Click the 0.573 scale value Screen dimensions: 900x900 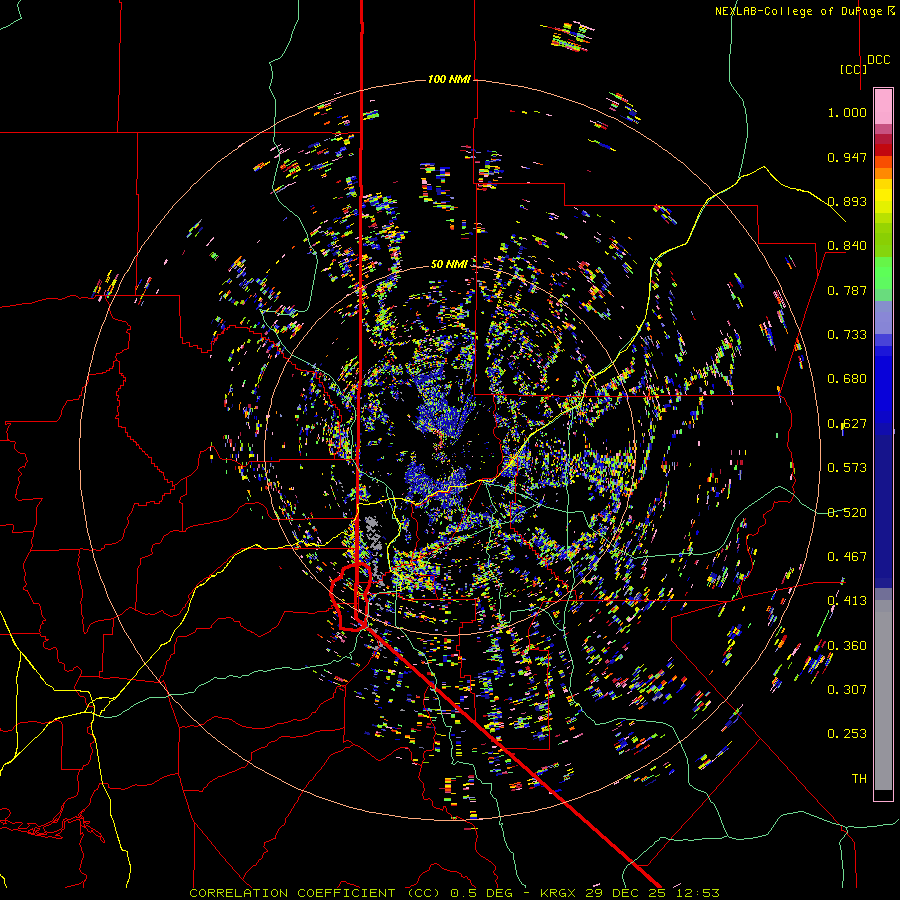(x=847, y=468)
